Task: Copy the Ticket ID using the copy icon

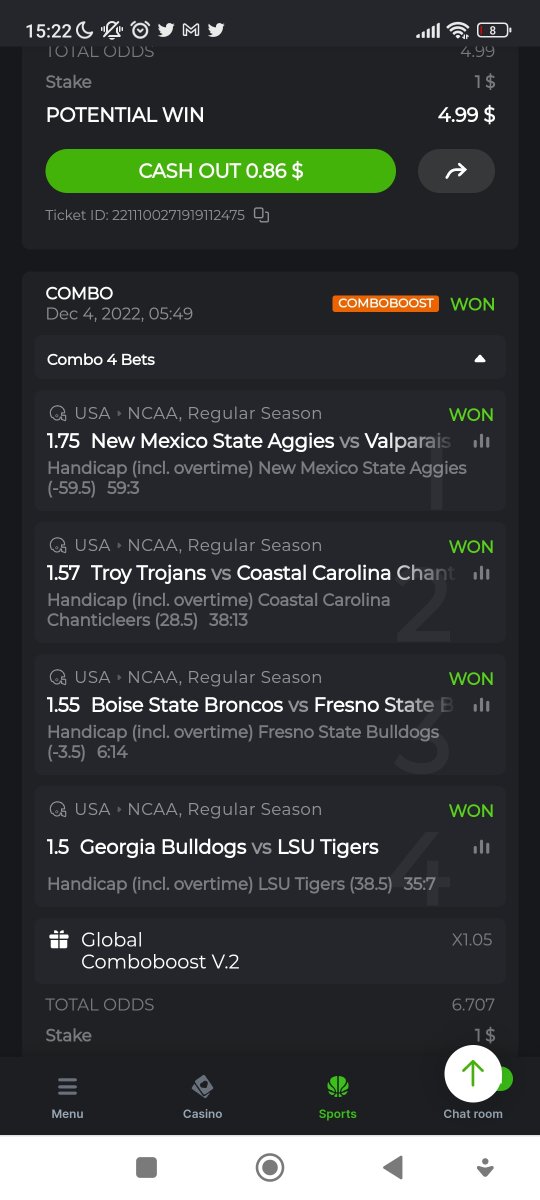Action: (x=261, y=214)
